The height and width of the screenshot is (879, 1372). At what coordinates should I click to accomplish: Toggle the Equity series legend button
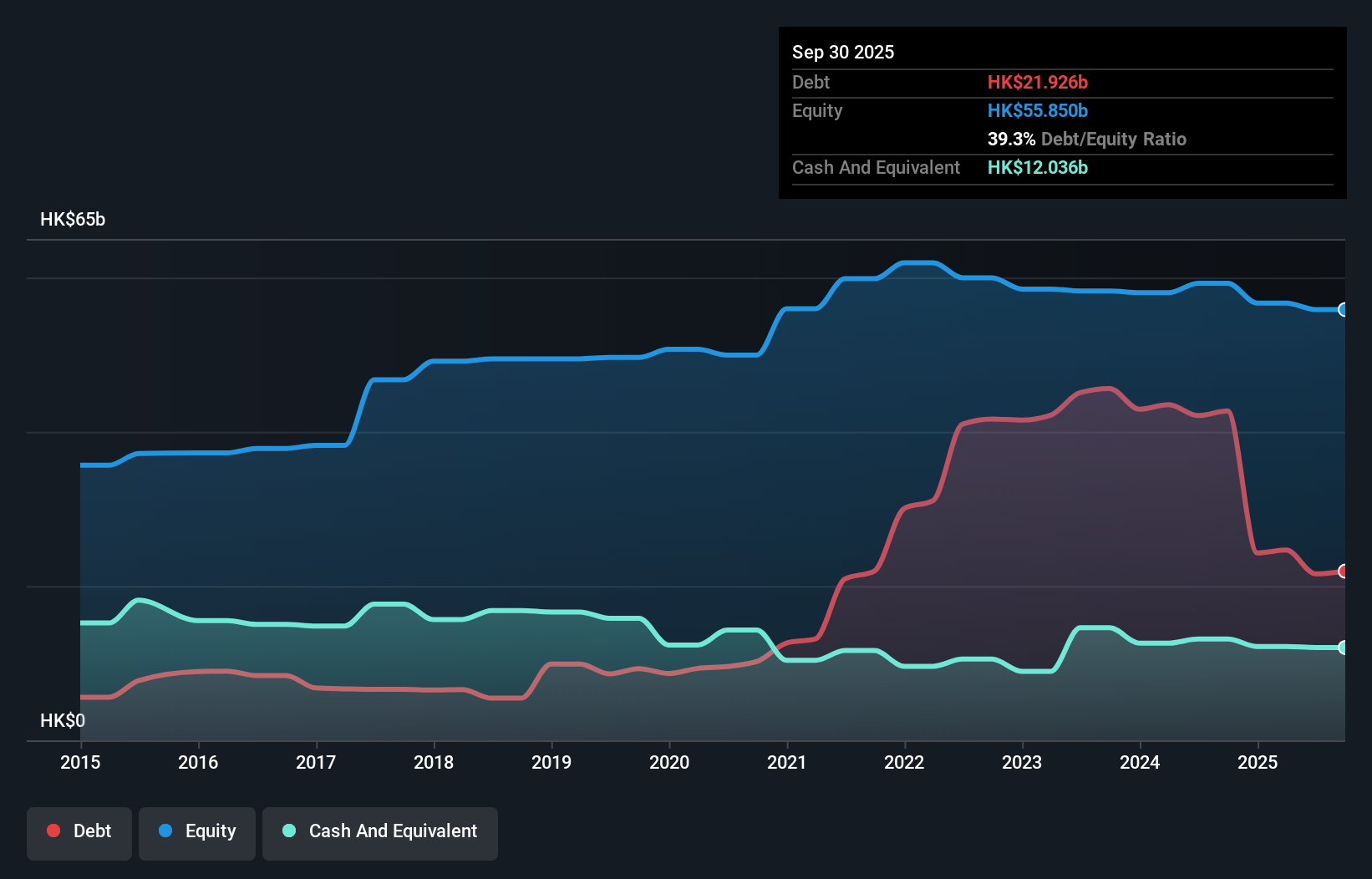pyautogui.click(x=197, y=833)
